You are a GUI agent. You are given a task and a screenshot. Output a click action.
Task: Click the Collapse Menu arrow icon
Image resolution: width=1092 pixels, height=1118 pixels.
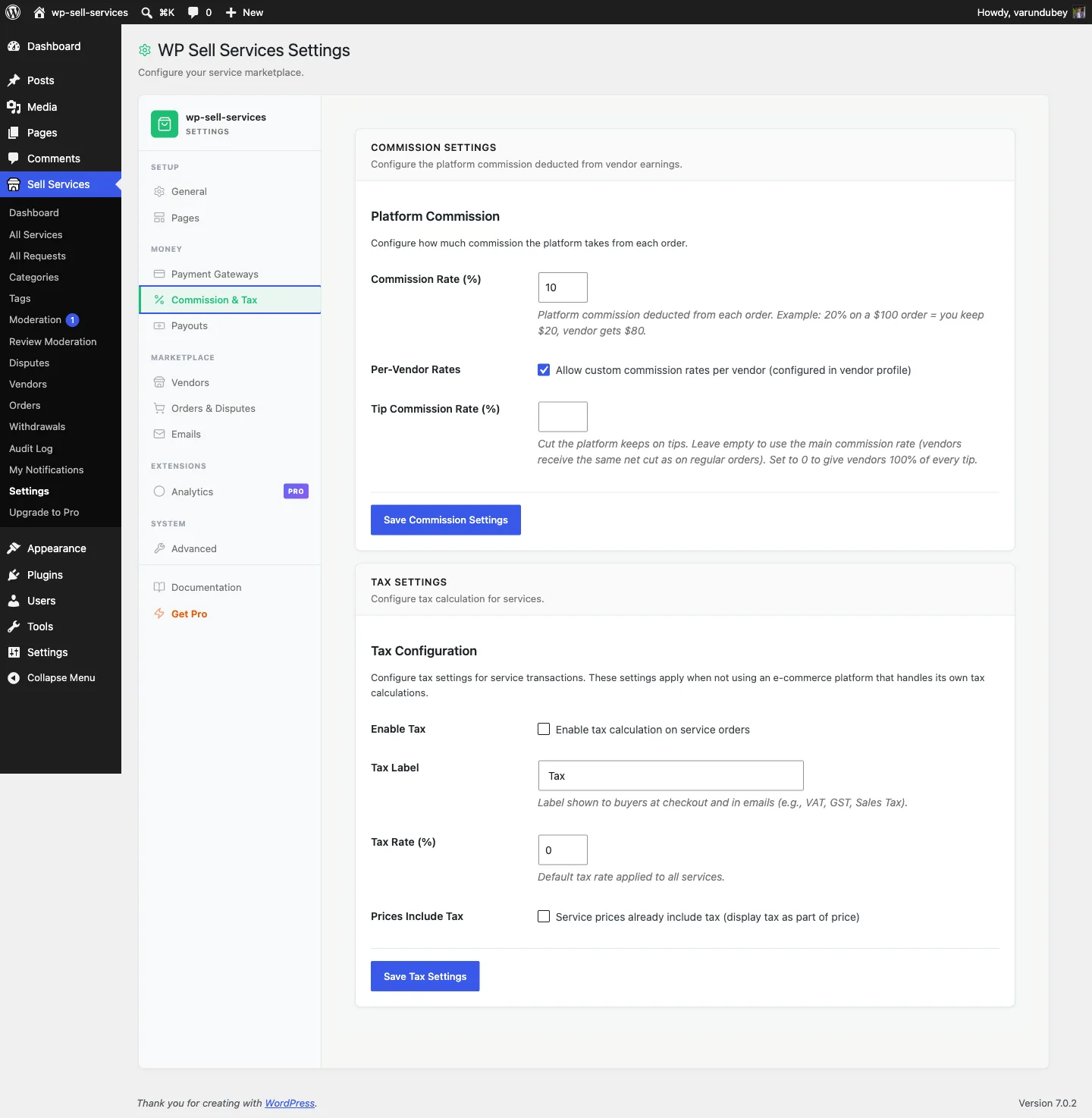(14, 678)
